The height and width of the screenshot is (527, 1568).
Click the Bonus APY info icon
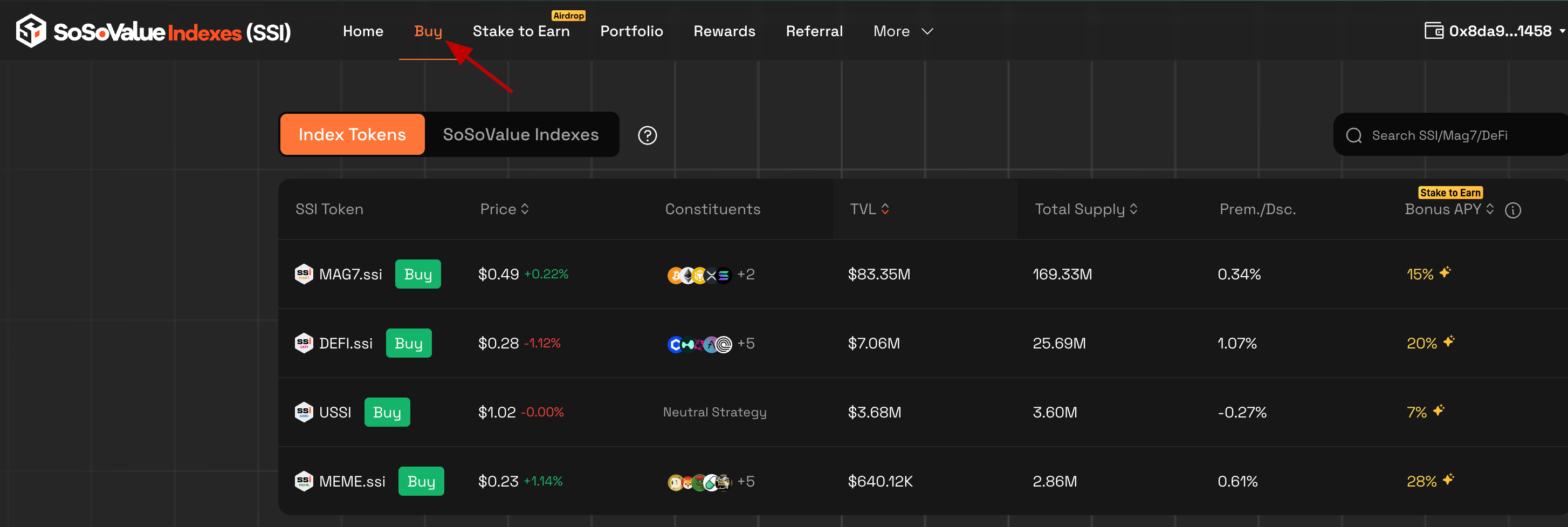[1512, 210]
